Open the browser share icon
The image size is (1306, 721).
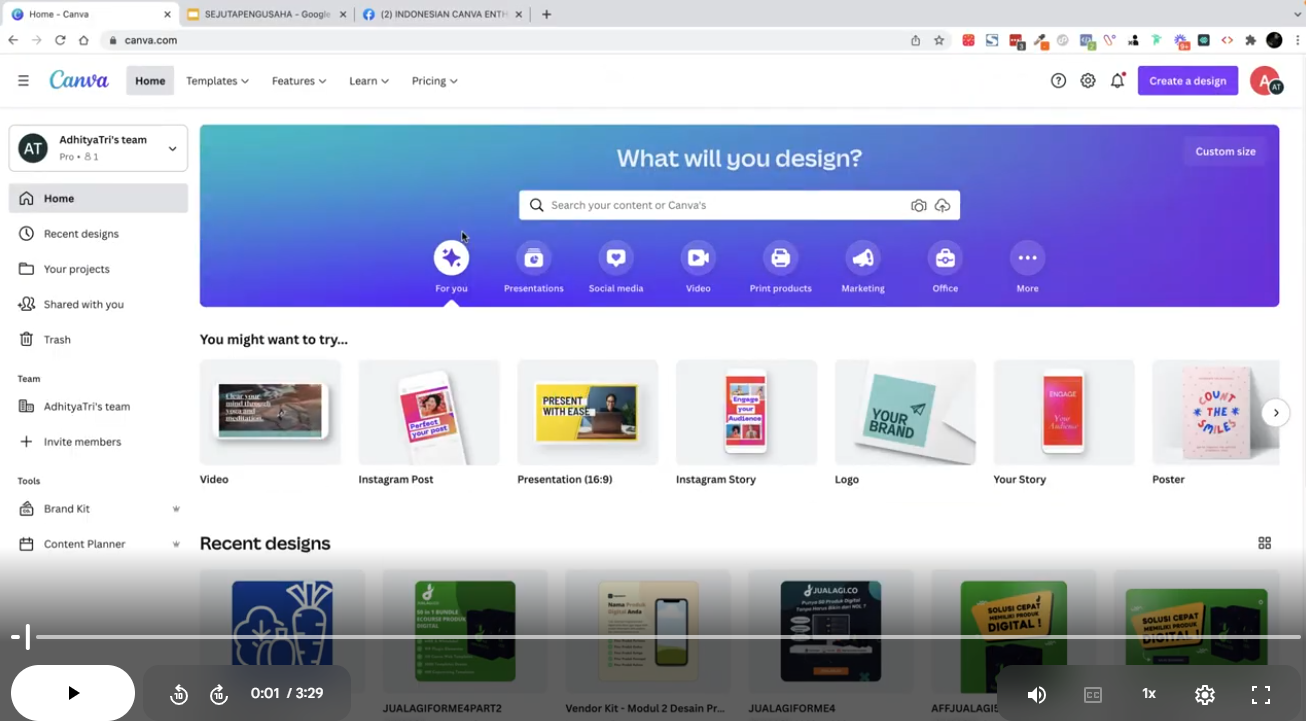915,40
